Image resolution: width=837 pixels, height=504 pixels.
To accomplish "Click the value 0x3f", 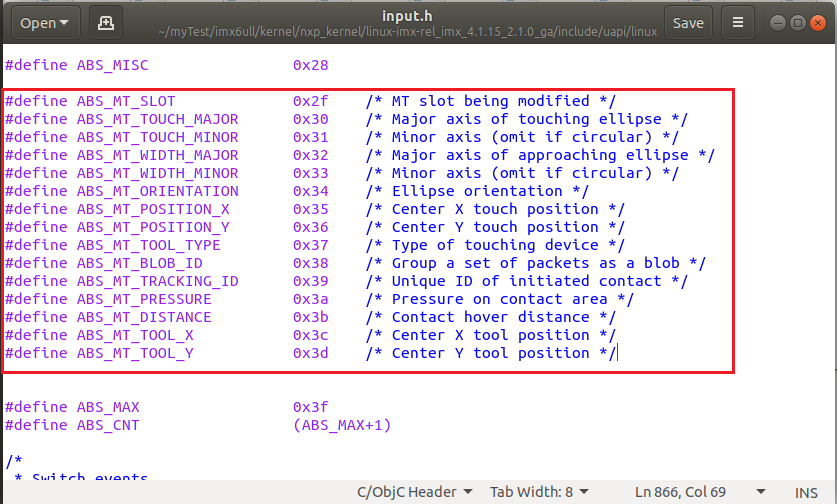I will click(x=311, y=407).
